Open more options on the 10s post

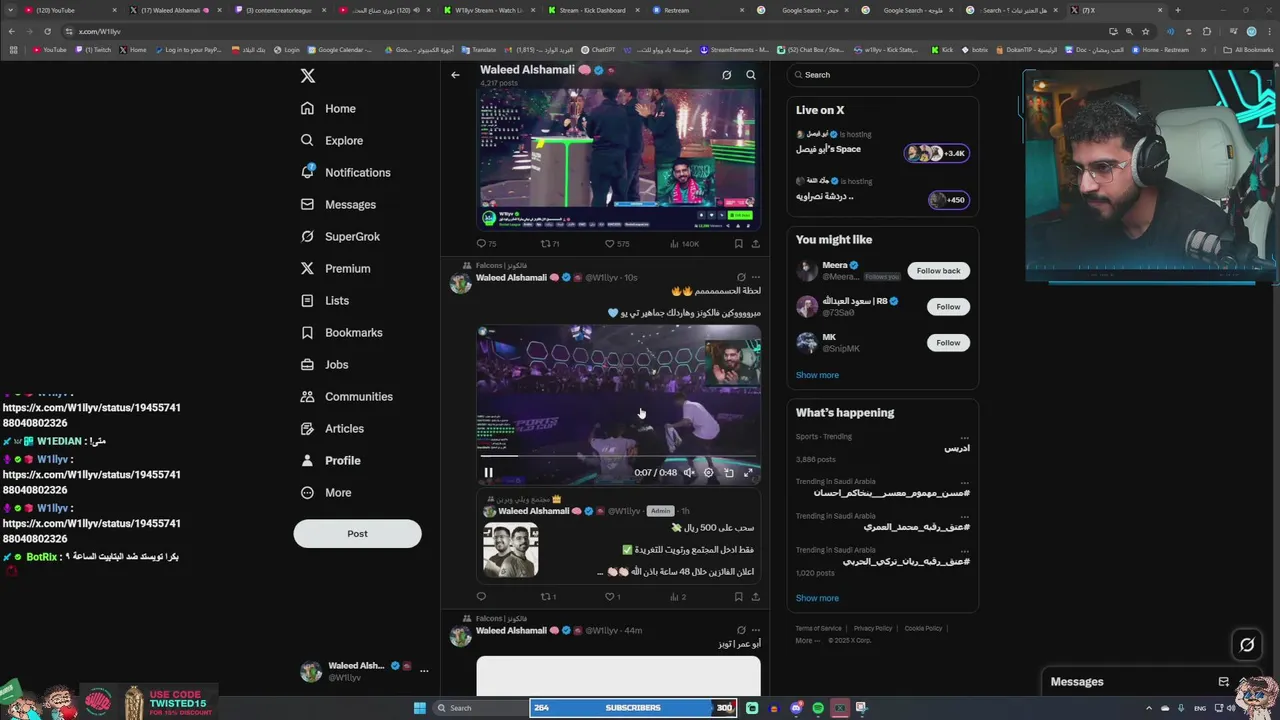(x=756, y=277)
